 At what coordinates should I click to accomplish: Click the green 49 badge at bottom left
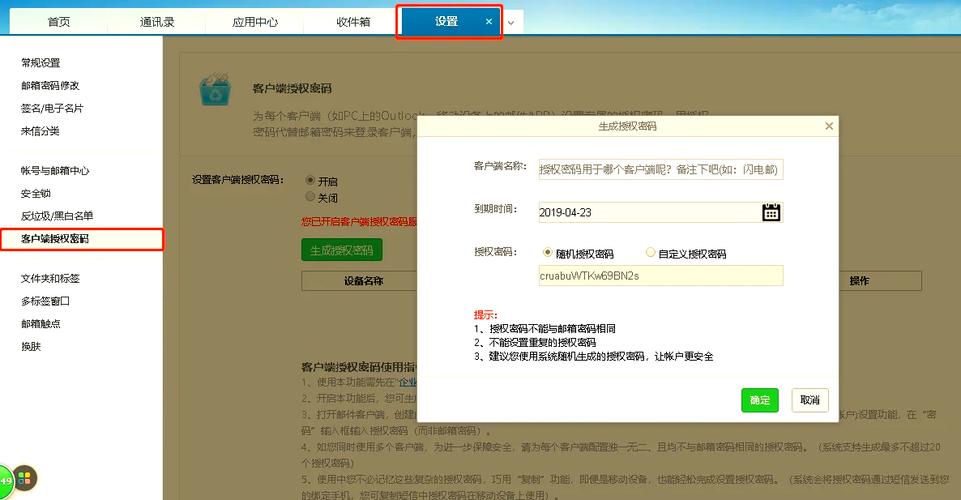(6, 480)
